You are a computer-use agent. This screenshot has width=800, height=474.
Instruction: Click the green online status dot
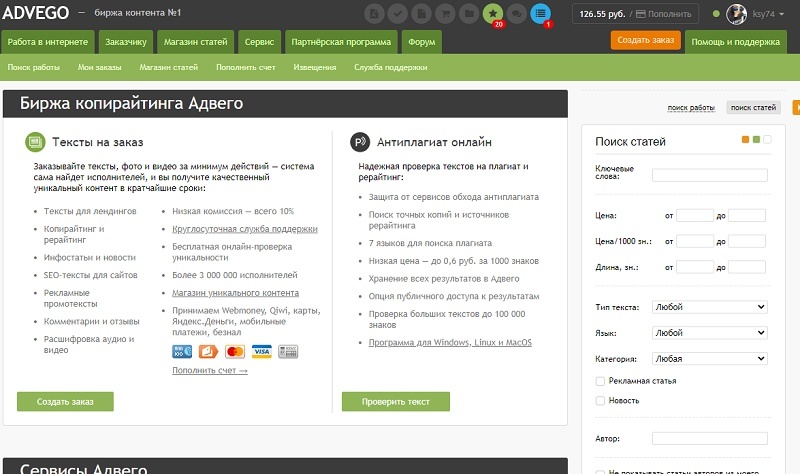point(716,14)
